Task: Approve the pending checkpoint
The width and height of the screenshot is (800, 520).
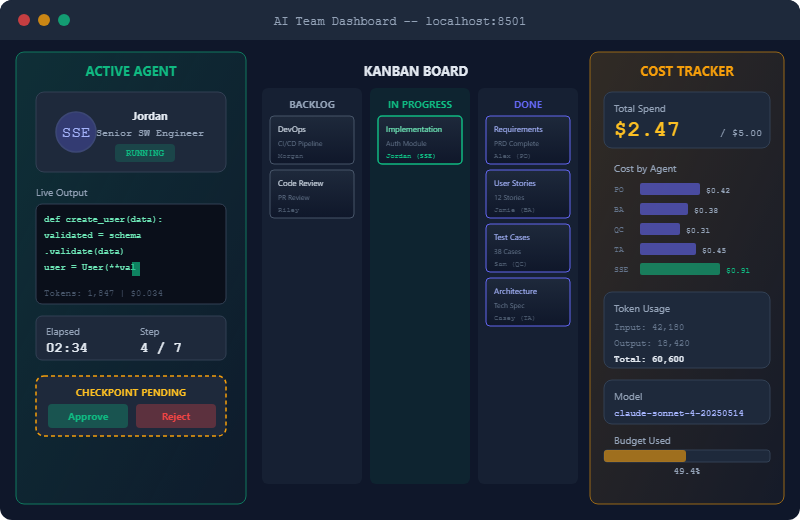Action: pyautogui.click(x=88, y=416)
